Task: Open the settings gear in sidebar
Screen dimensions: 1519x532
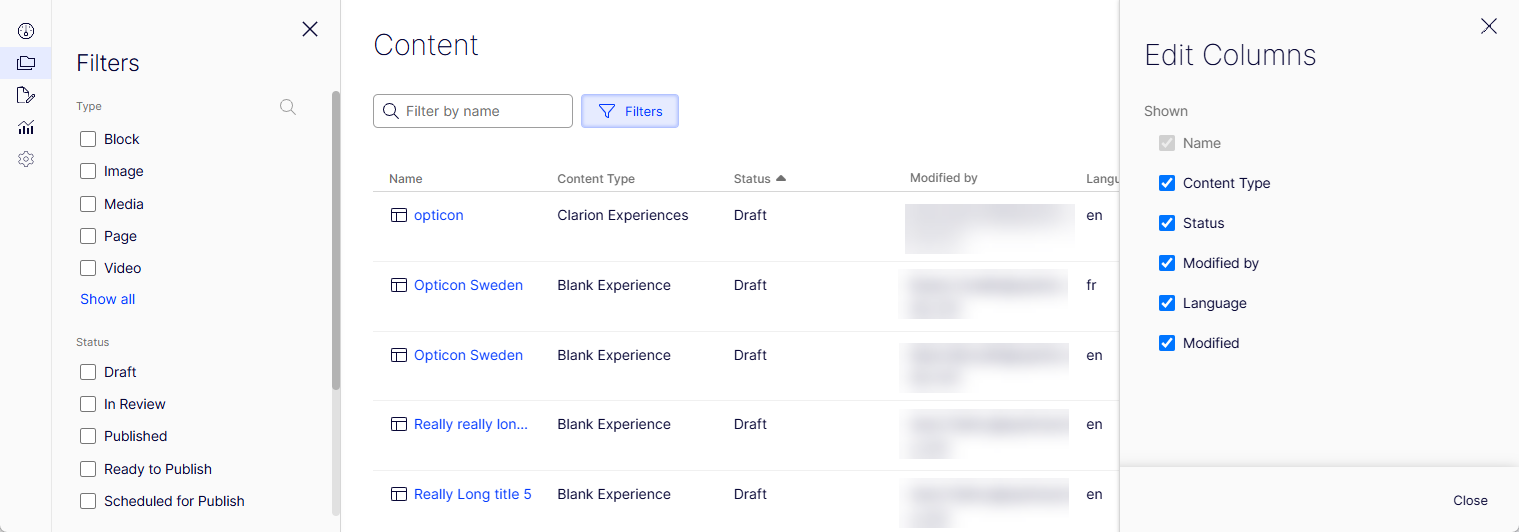Action: tap(26, 159)
